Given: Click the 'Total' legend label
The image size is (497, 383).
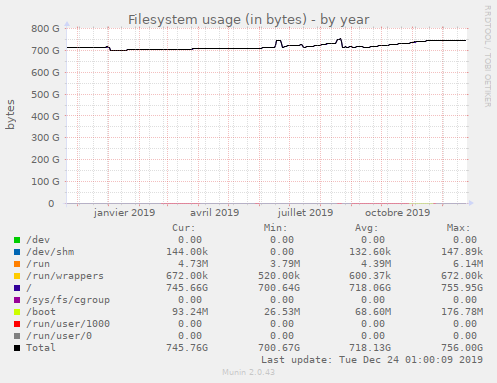Looking at the screenshot, I should [41, 348].
